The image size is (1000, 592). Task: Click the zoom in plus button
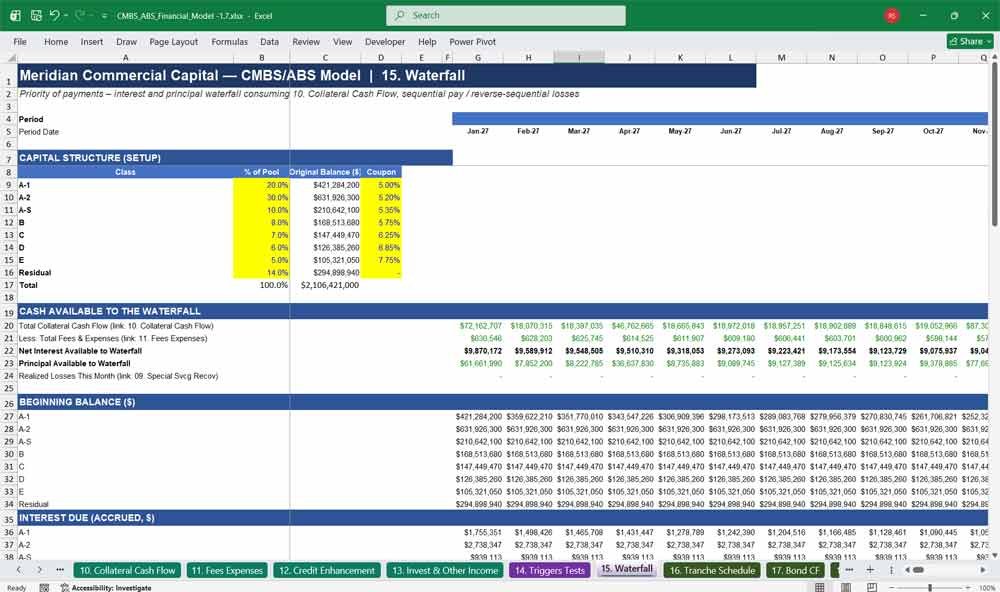point(967,588)
